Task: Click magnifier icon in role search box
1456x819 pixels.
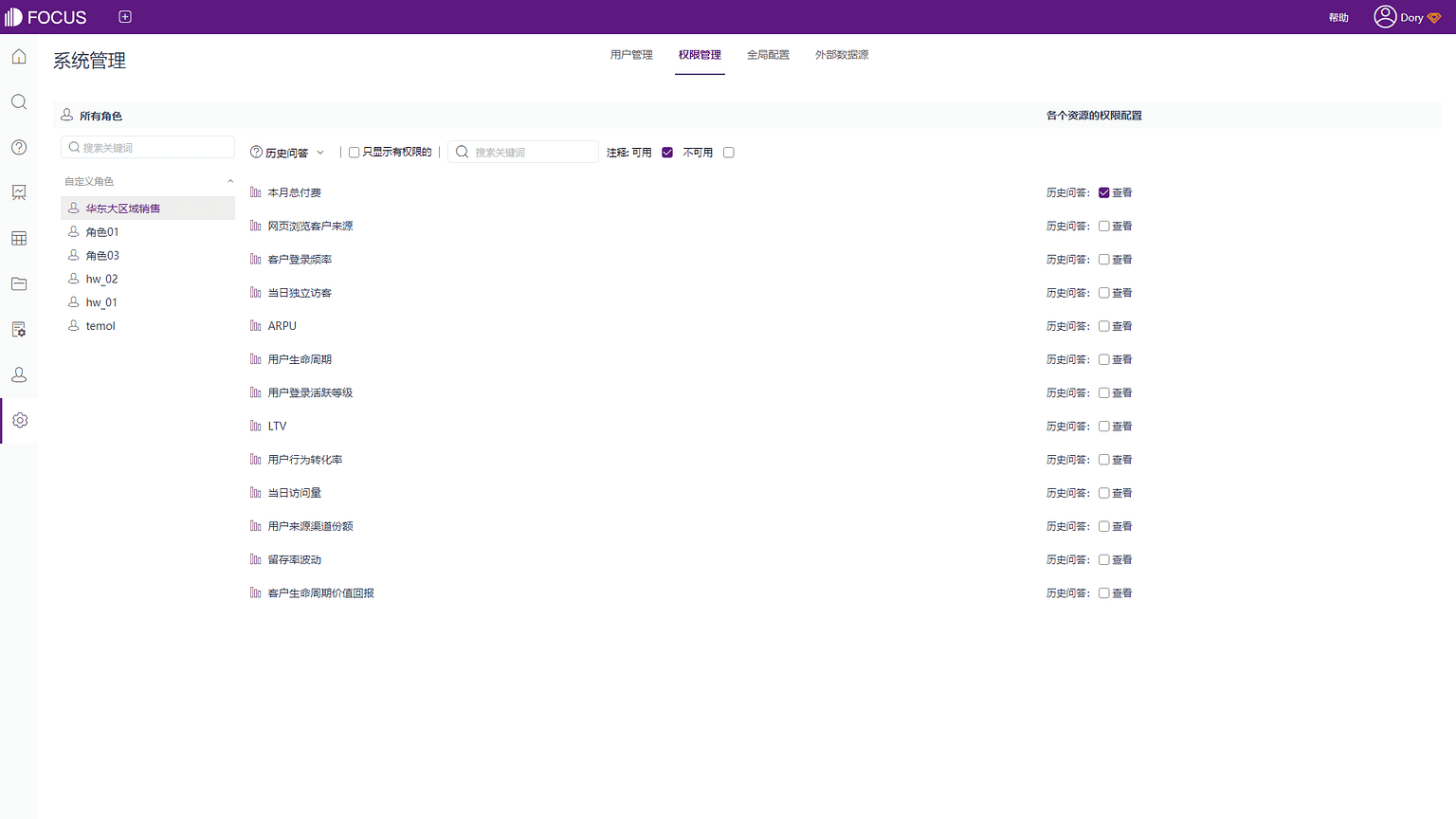Action: tap(74, 148)
